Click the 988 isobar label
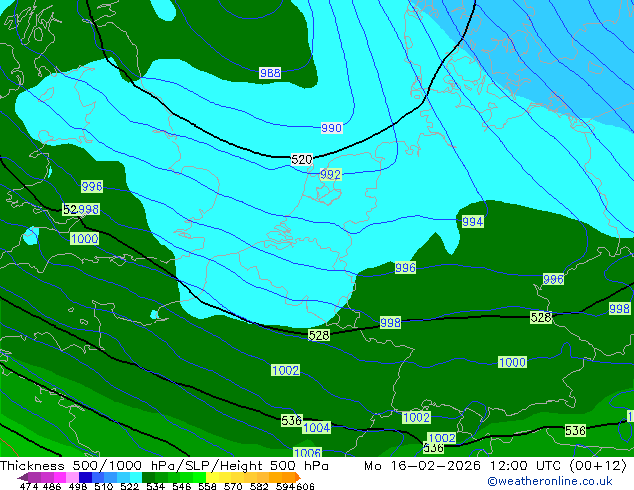This screenshot has height=490, width=634. coord(270,73)
